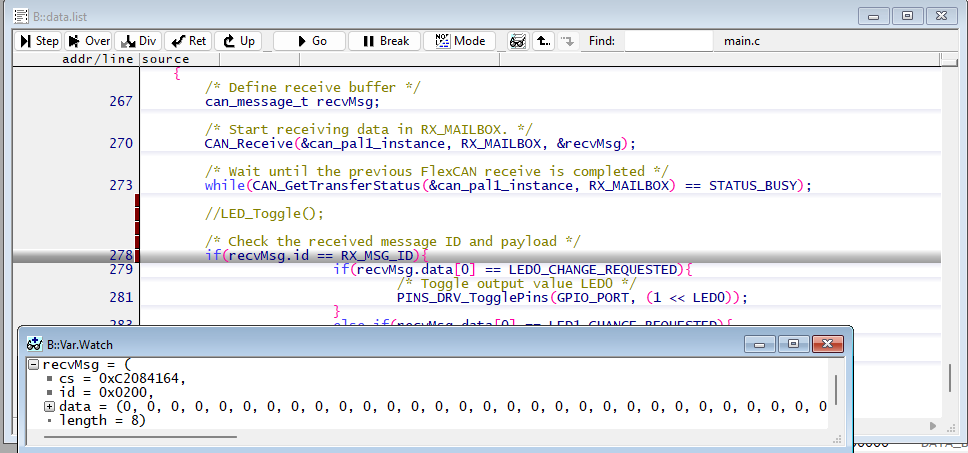
Task: Maximize the B::data.list window
Action: 907,16
